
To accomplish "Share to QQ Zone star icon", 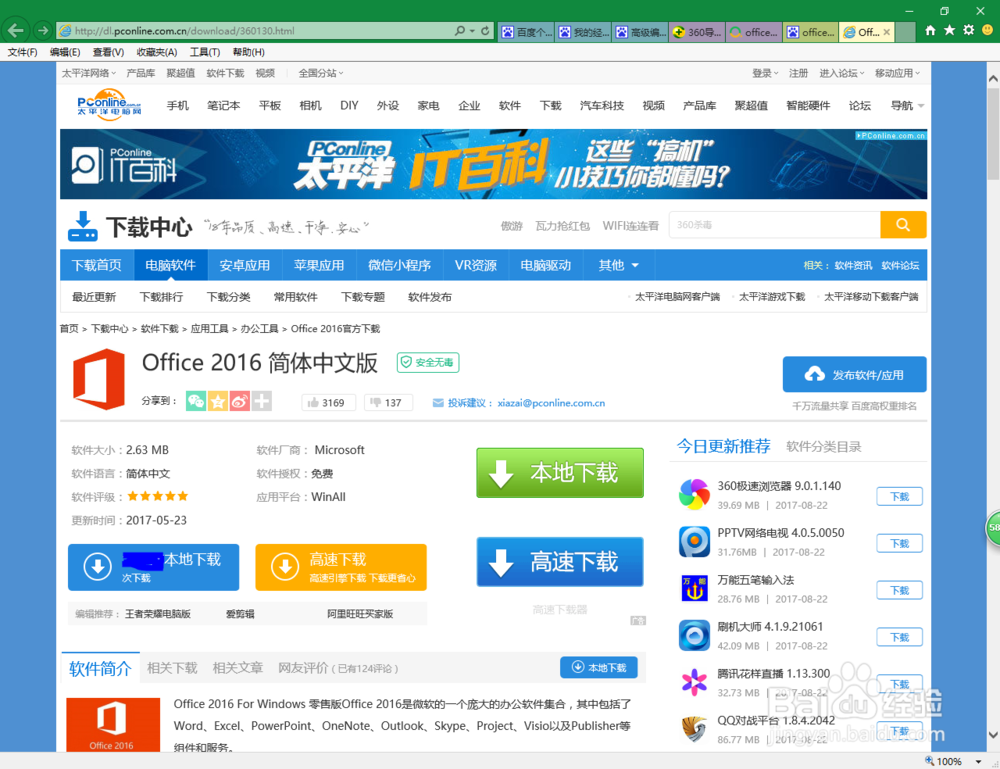I will [x=218, y=401].
